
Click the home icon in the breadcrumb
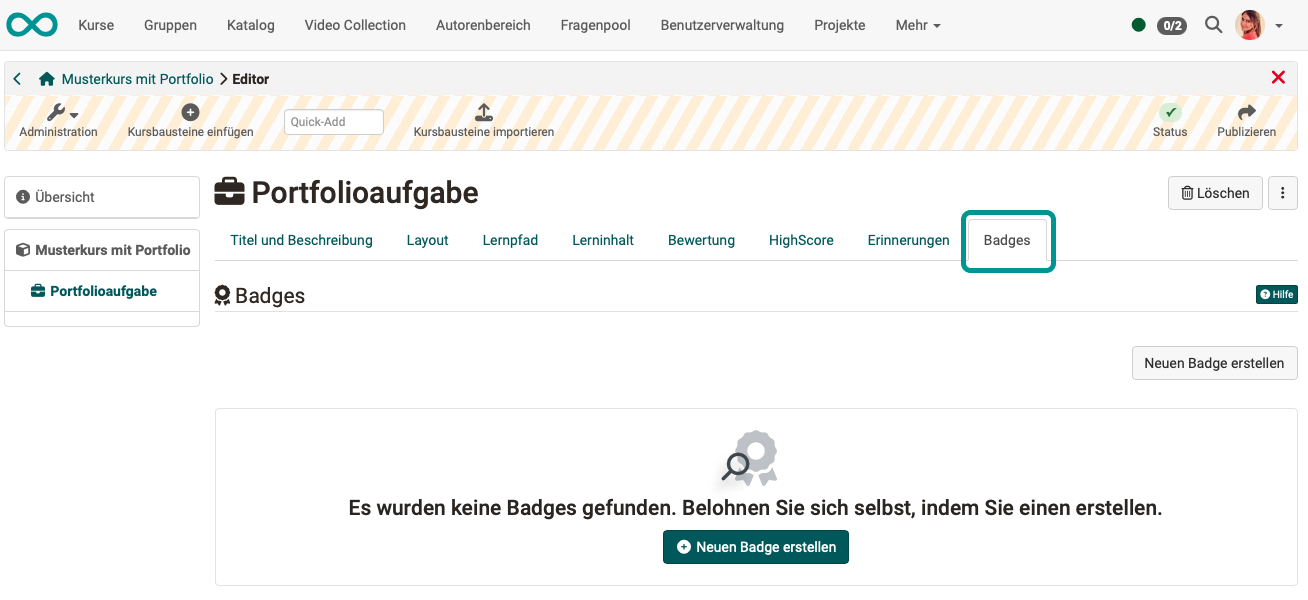pos(45,78)
